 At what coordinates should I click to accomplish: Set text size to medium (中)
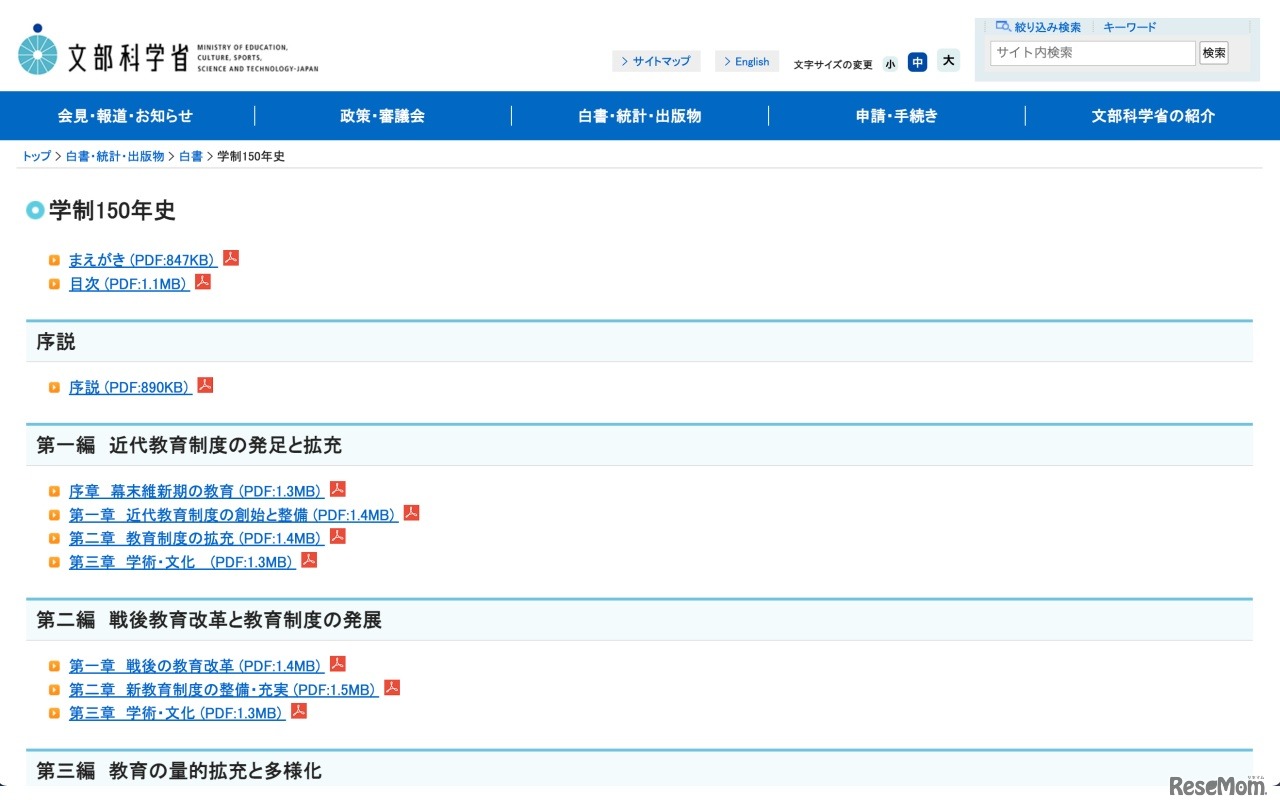(x=917, y=62)
